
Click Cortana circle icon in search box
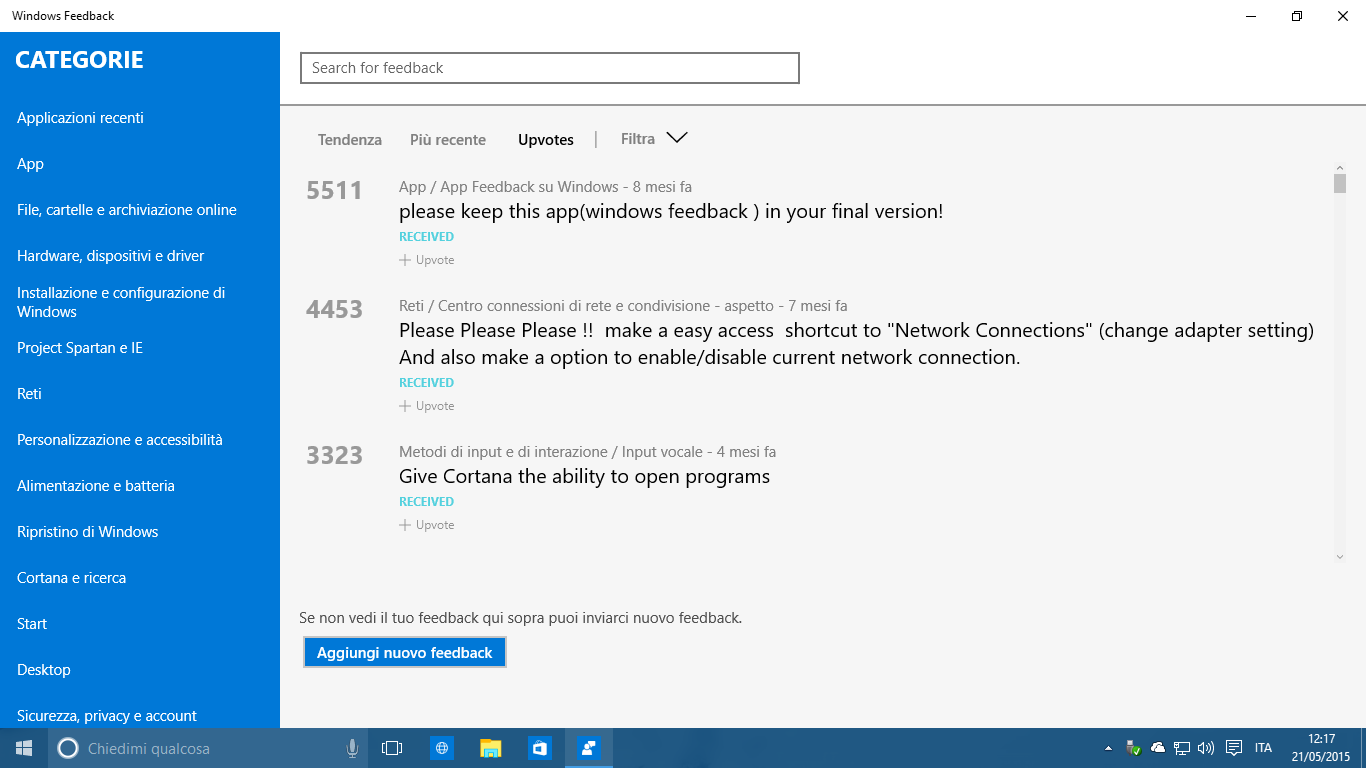tap(68, 748)
